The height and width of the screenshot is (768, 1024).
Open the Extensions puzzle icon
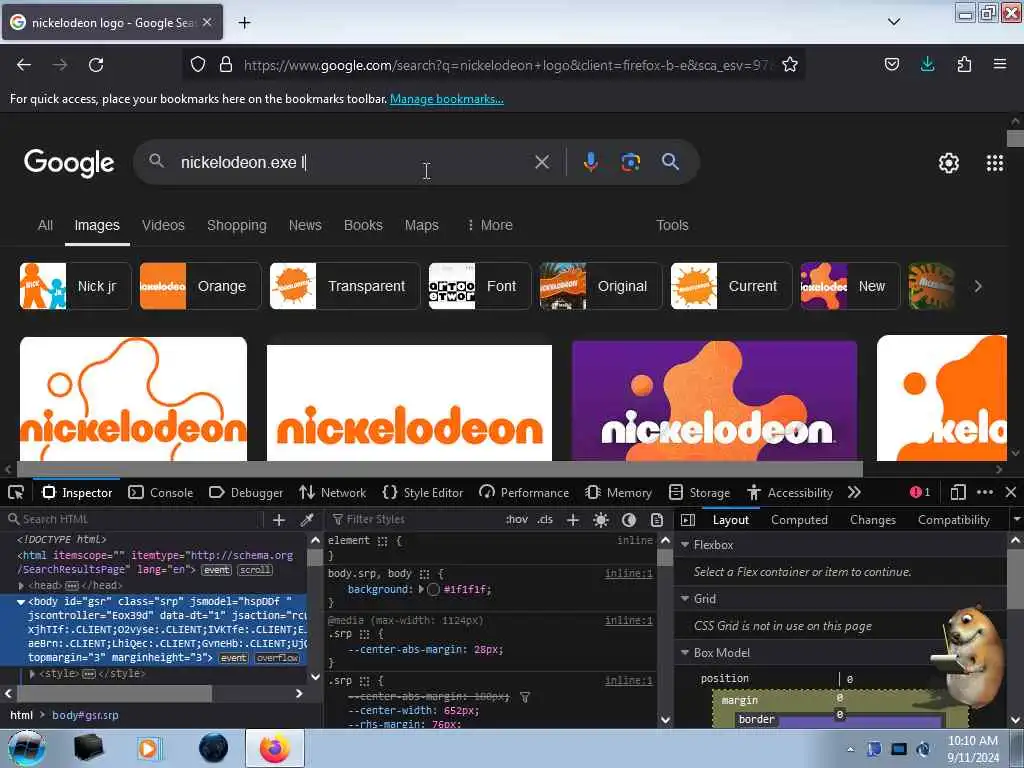[964, 64]
